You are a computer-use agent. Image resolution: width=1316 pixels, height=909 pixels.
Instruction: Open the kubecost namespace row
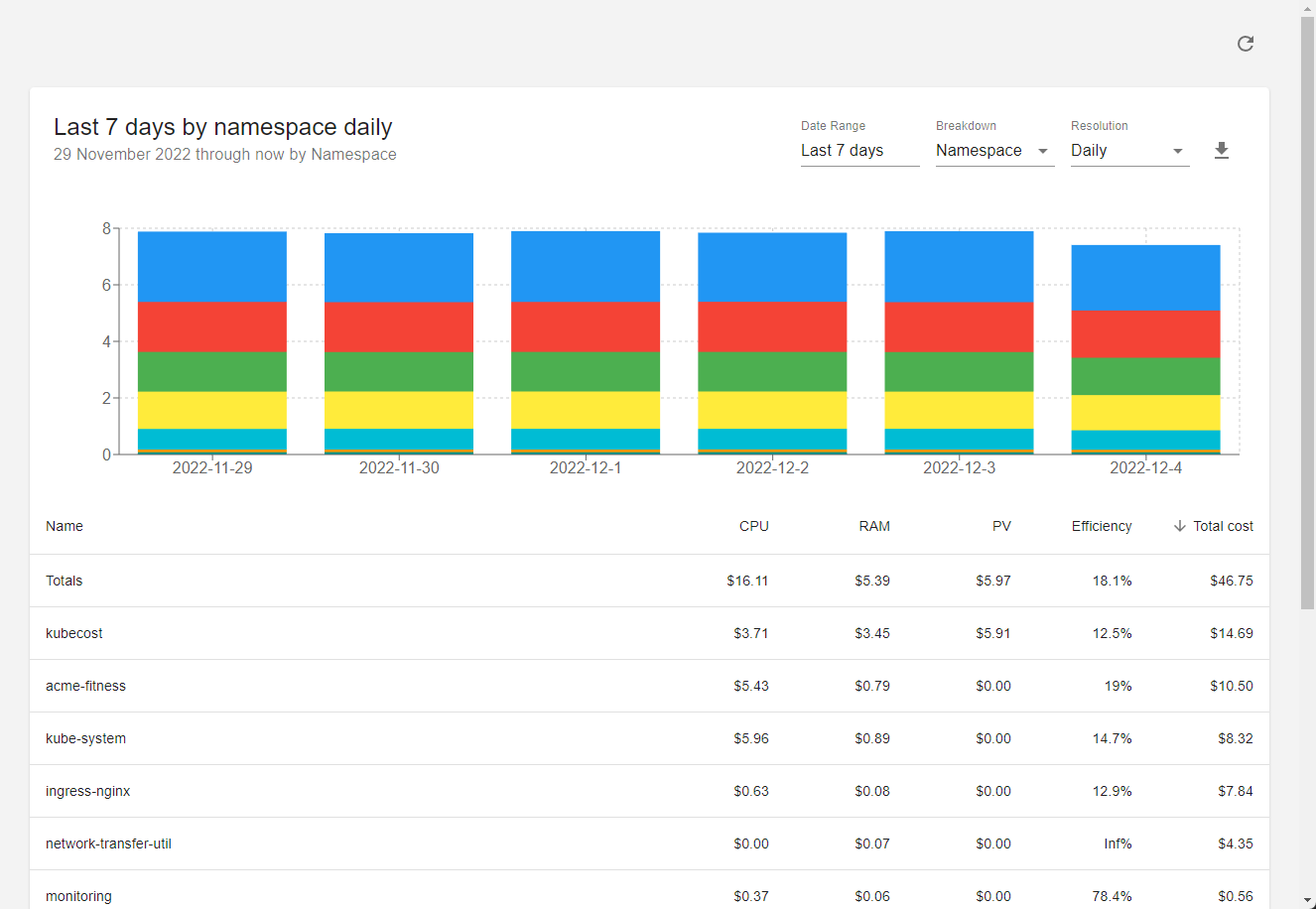point(649,633)
